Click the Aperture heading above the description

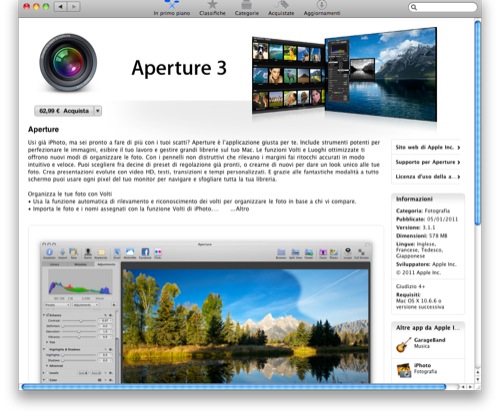click(x=43, y=129)
